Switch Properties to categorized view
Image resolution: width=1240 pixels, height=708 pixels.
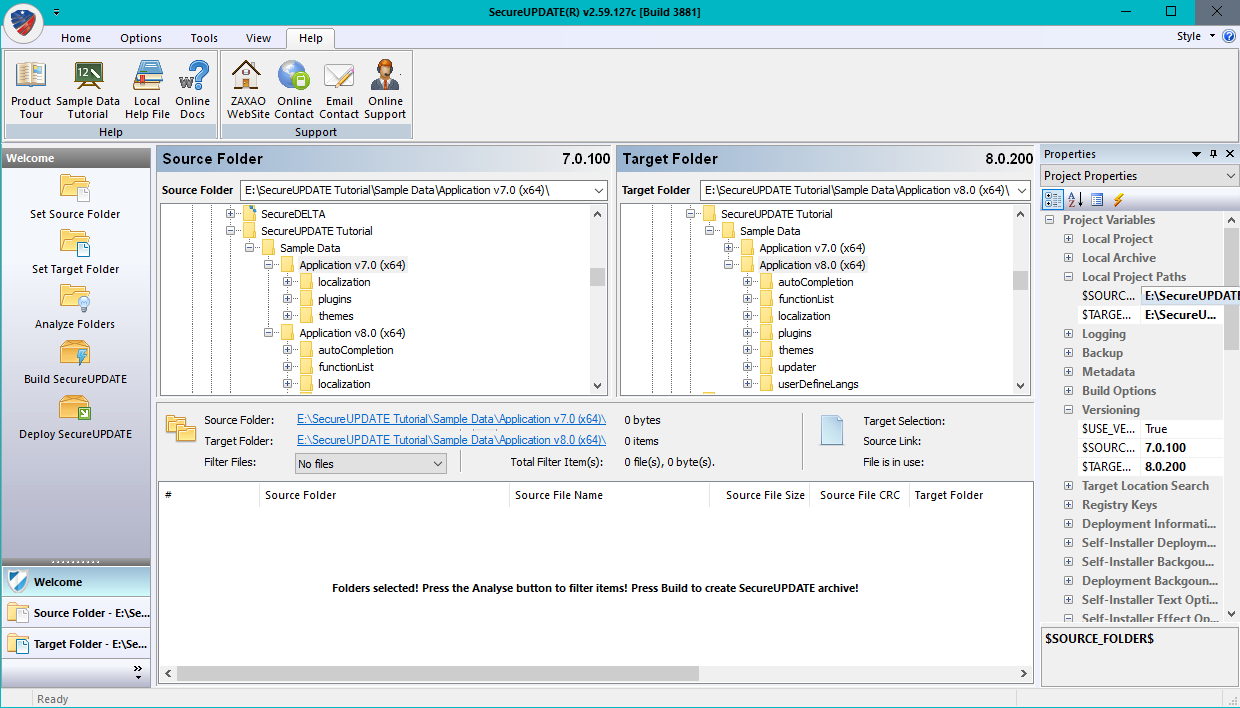coord(1053,200)
